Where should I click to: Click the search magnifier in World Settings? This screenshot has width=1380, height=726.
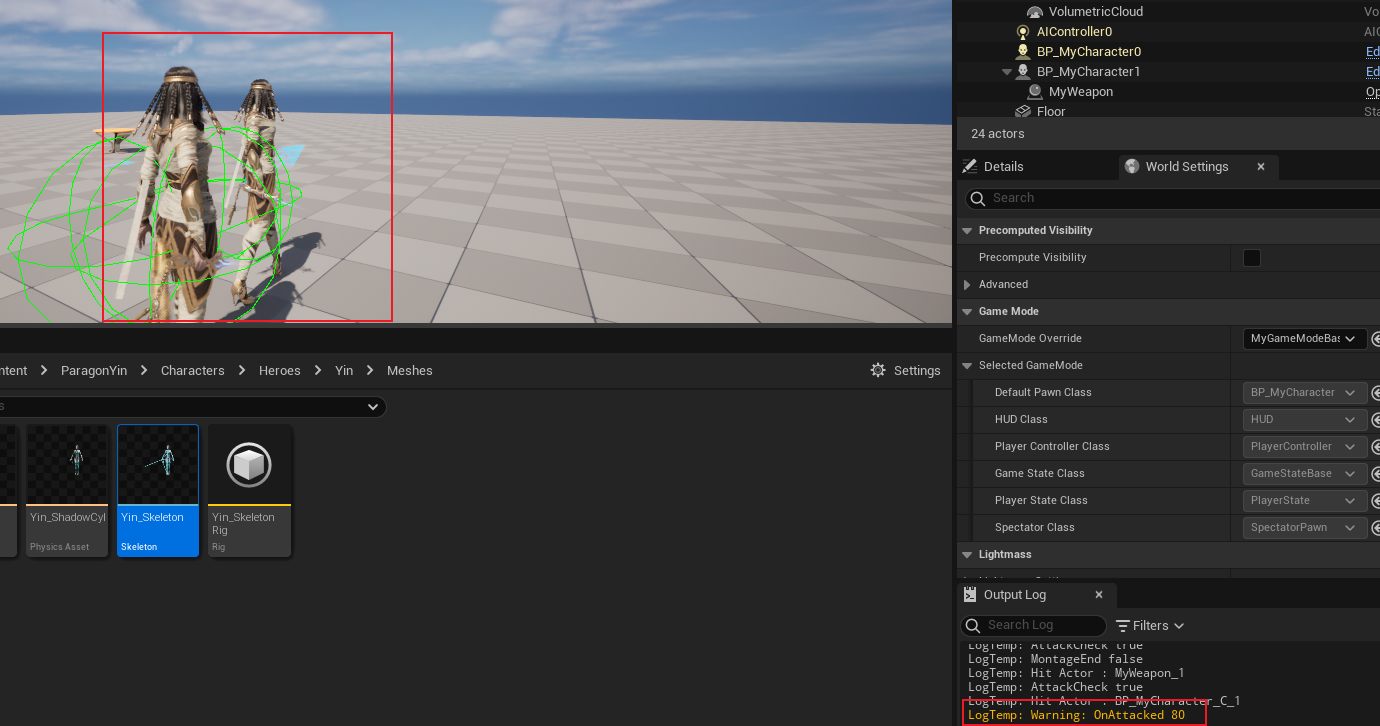pyautogui.click(x=979, y=198)
